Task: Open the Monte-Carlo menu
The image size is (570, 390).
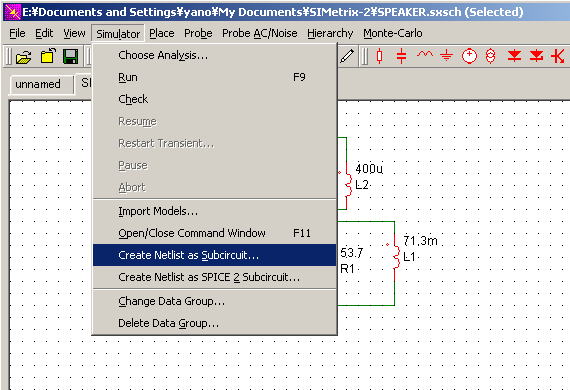Action: [393, 33]
